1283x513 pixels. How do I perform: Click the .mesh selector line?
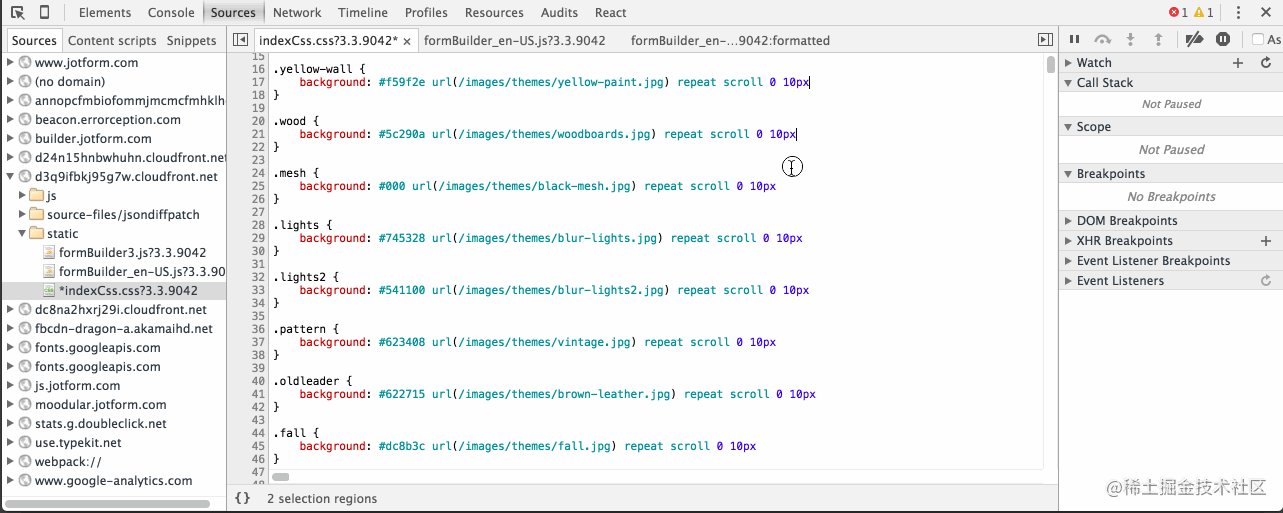pyautogui.click(x=294, y=173)
